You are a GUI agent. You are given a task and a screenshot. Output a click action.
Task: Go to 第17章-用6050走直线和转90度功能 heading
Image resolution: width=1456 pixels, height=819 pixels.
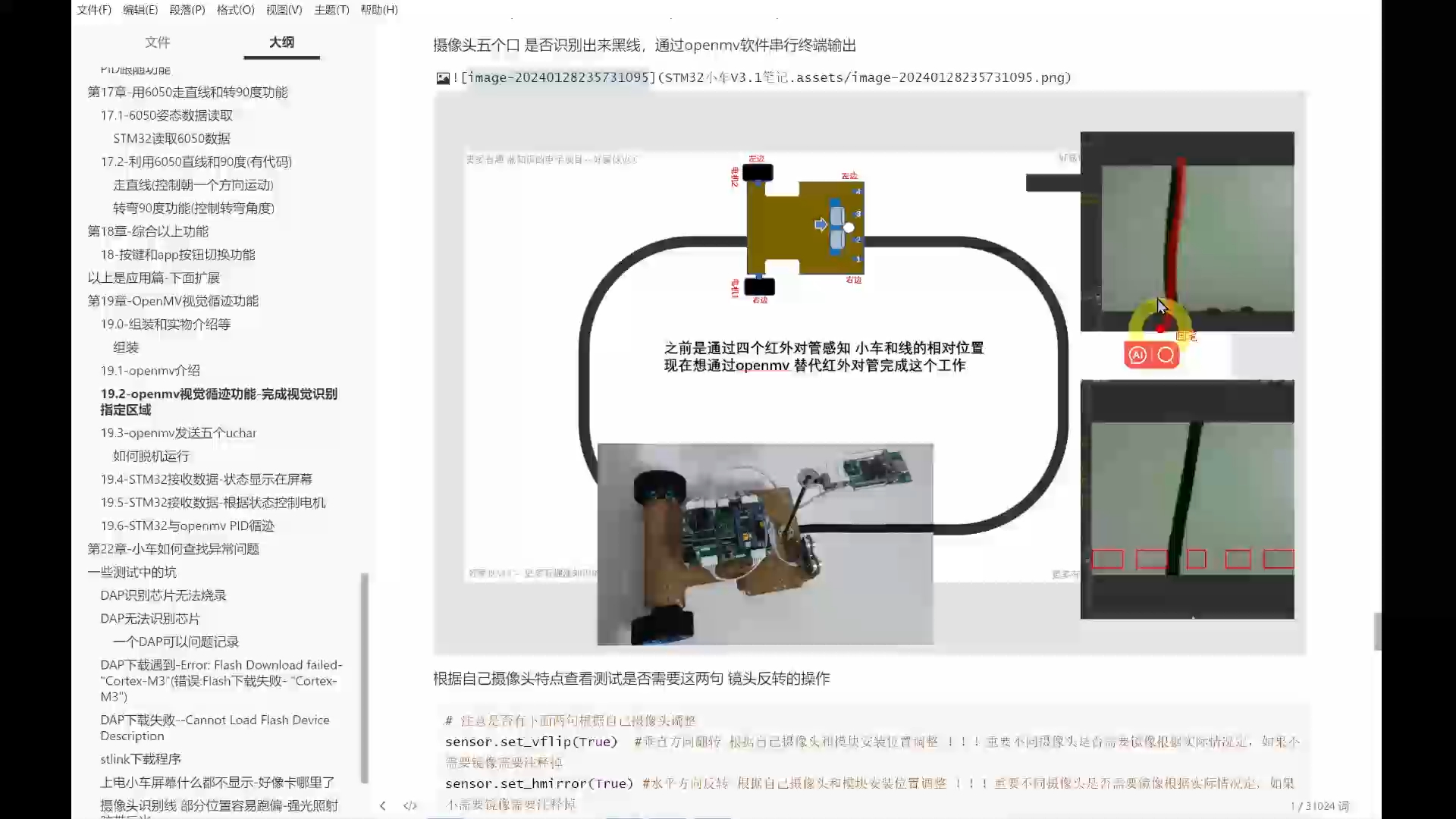187,92
